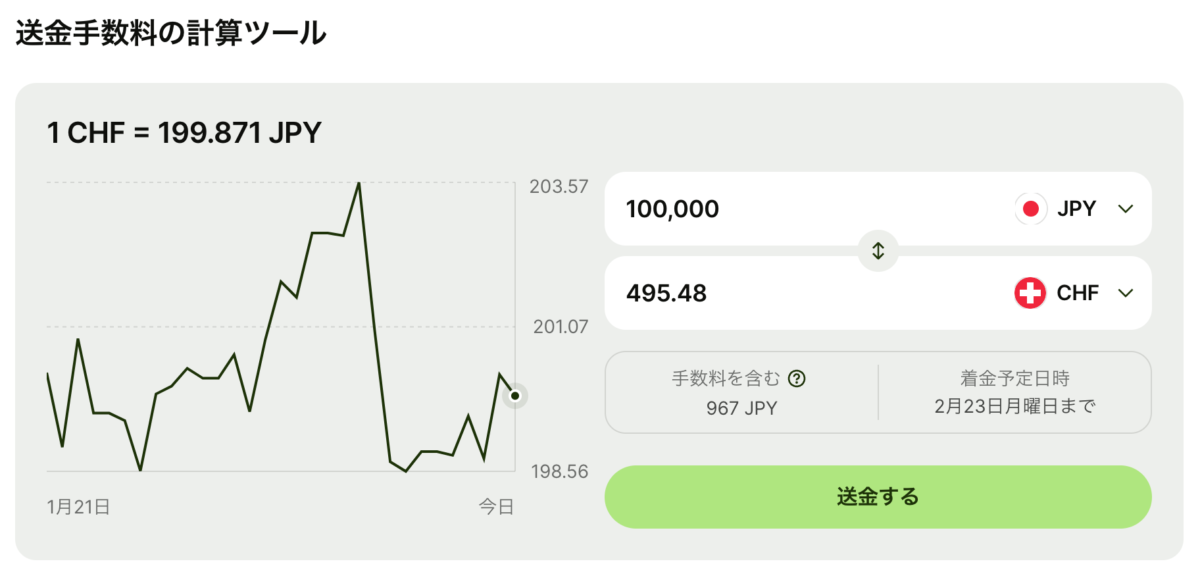The height and width of the screenshot is (576, 1200).
Task: Click the 1月21日 chart start date
Action: pos(78,507)
